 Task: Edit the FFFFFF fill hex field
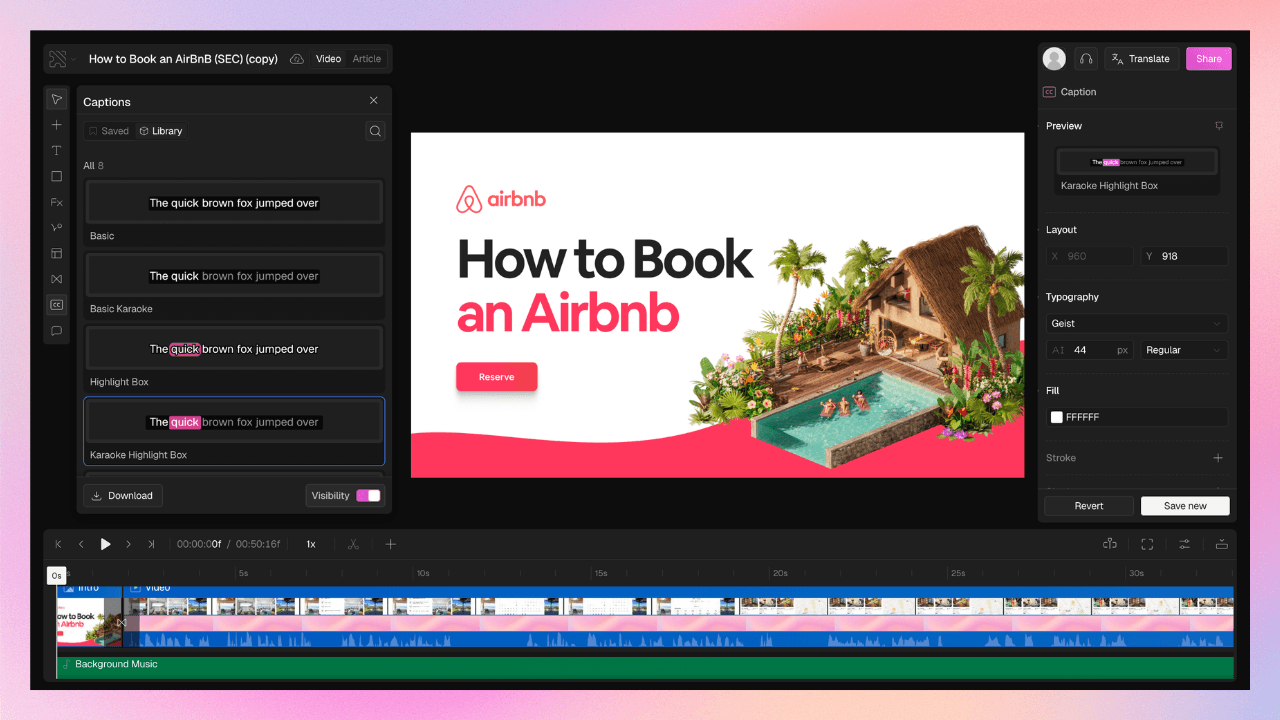(x=1137, y=417)
